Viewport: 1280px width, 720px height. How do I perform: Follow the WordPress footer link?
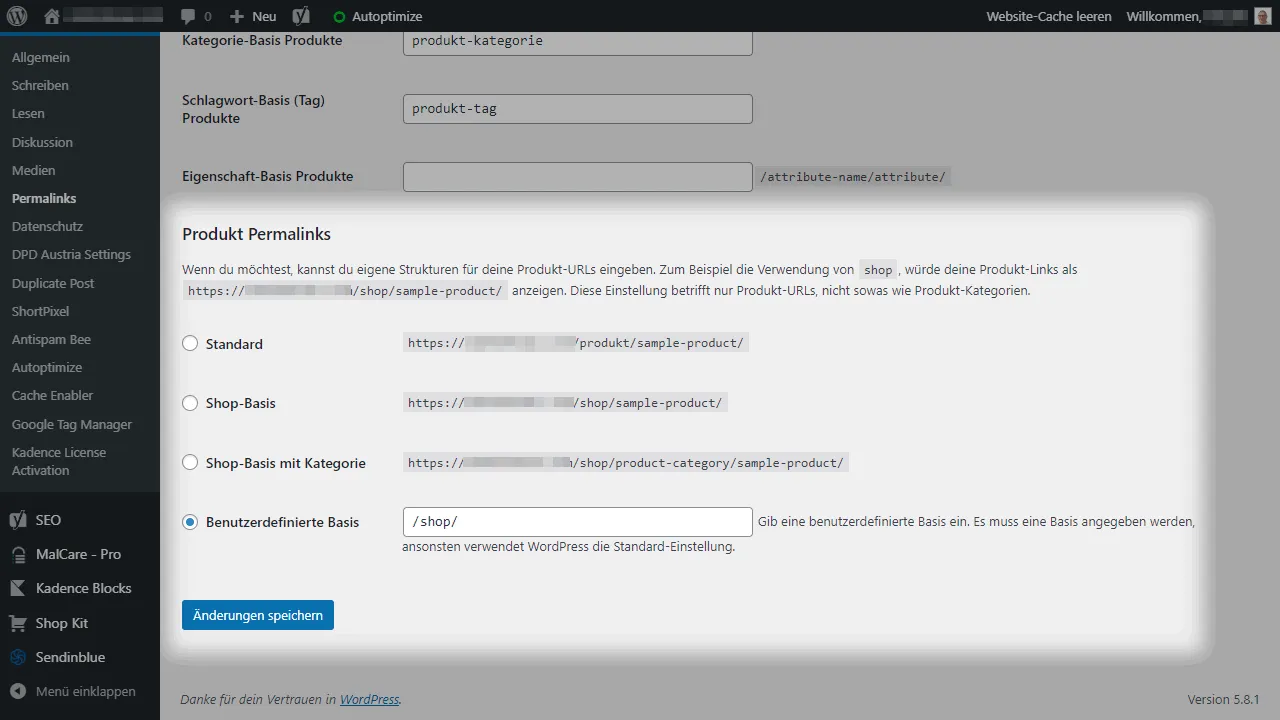(369, 699)
